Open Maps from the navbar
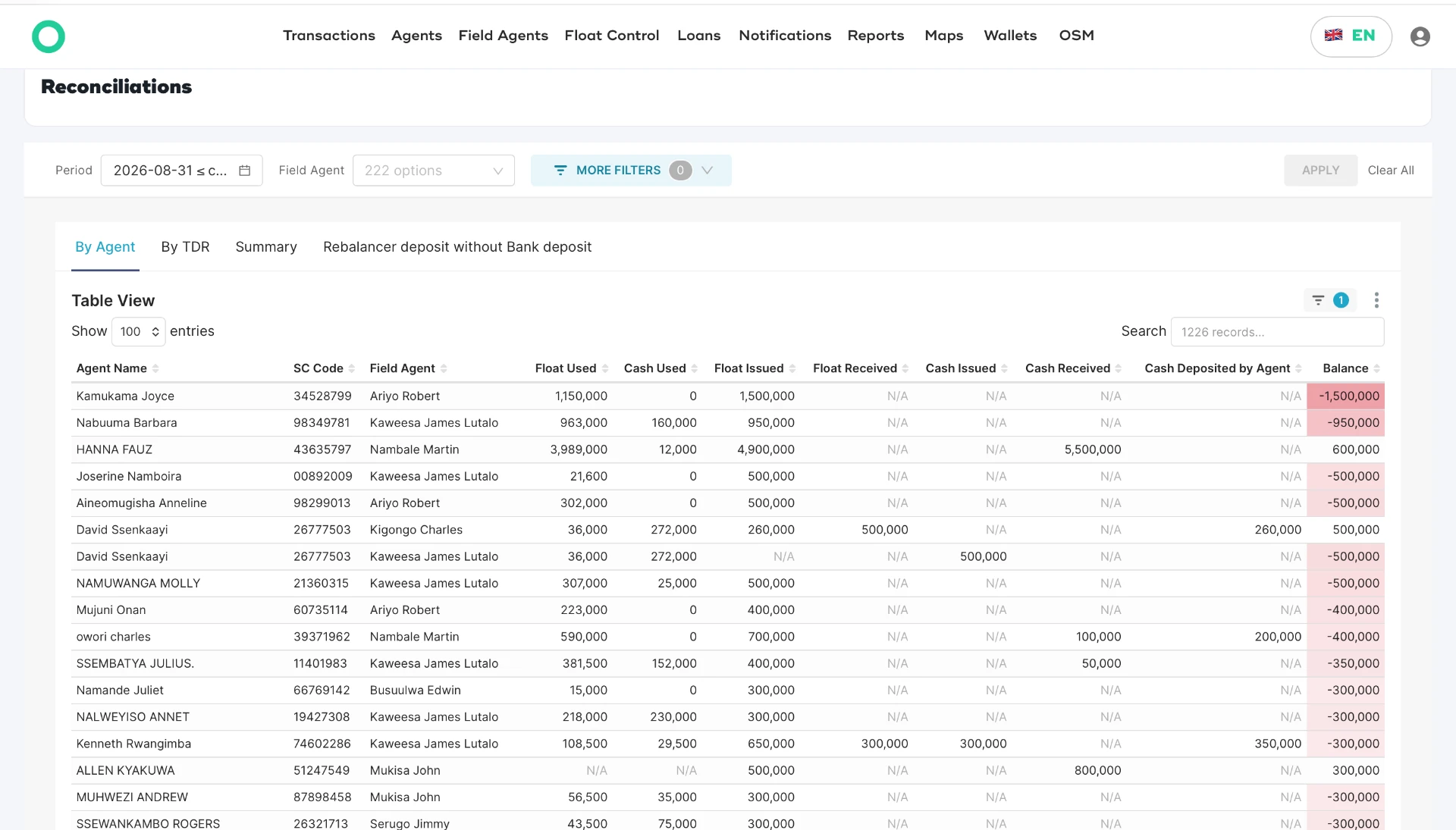 (x=944, y=36)
